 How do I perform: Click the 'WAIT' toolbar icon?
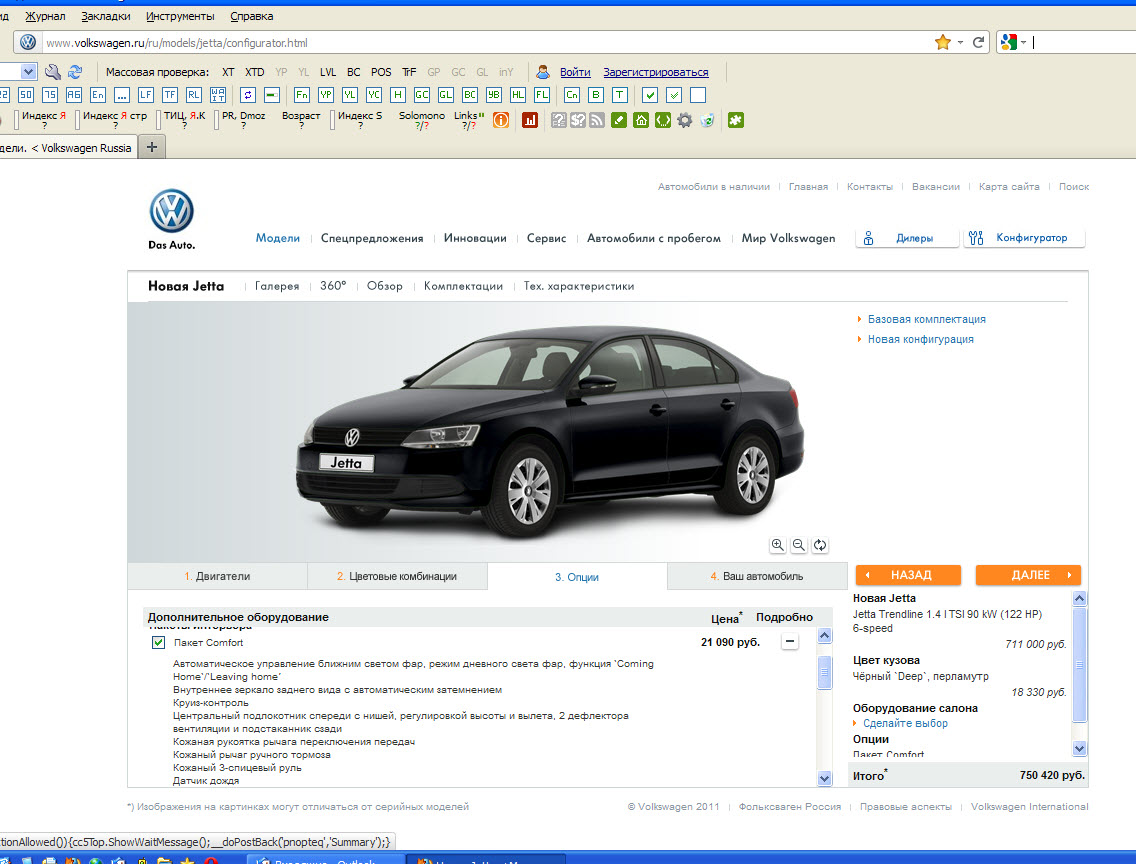click(x=217, y=95)
